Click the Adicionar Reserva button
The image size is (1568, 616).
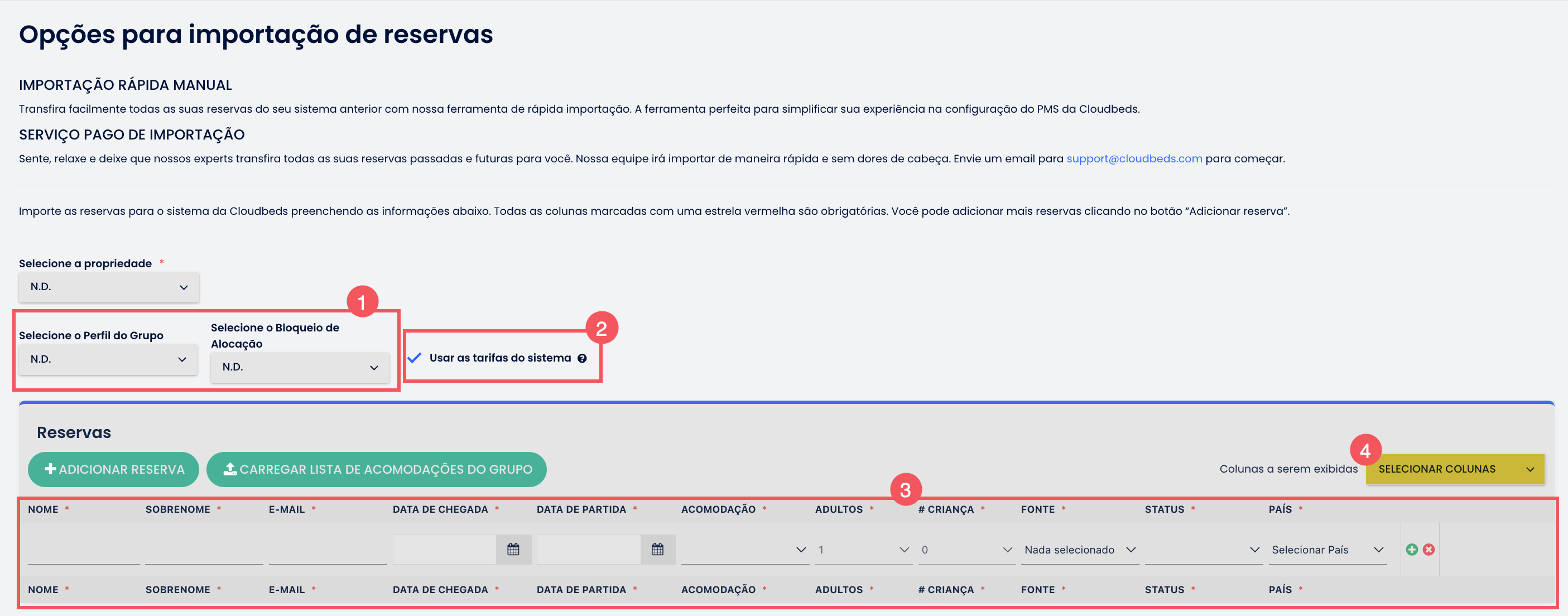pyautogui.click(x=114, y=469)
